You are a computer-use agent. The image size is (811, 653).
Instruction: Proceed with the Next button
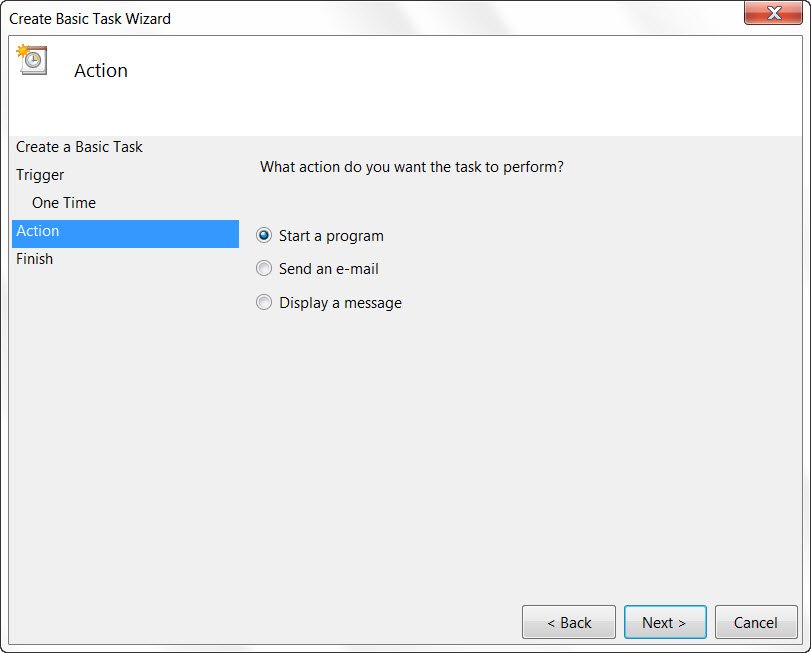point(664,622)
